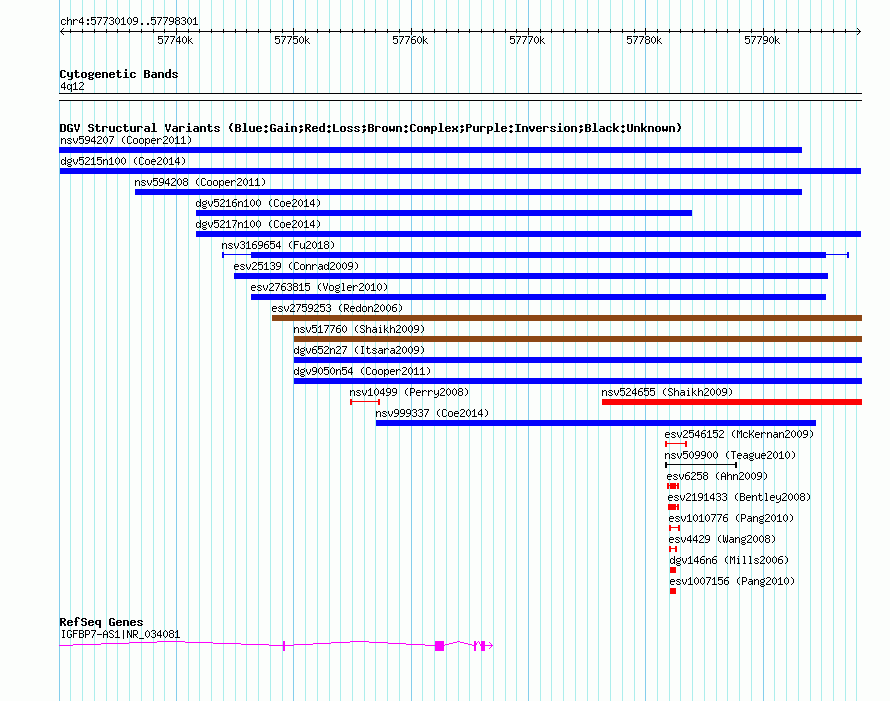This screenshot has height=701, width=890.
Task: Click the red esv1010776 loss marker
Action: (675, 528)
